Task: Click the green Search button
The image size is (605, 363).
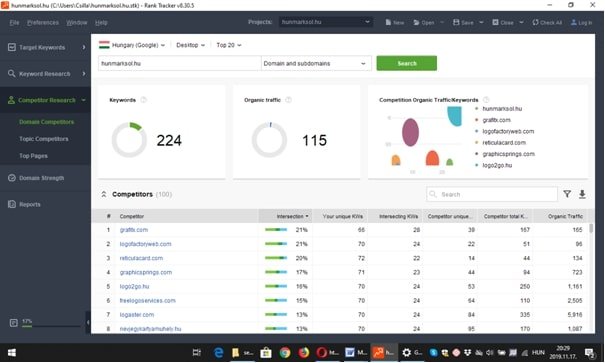Action: tap(407, 63)
